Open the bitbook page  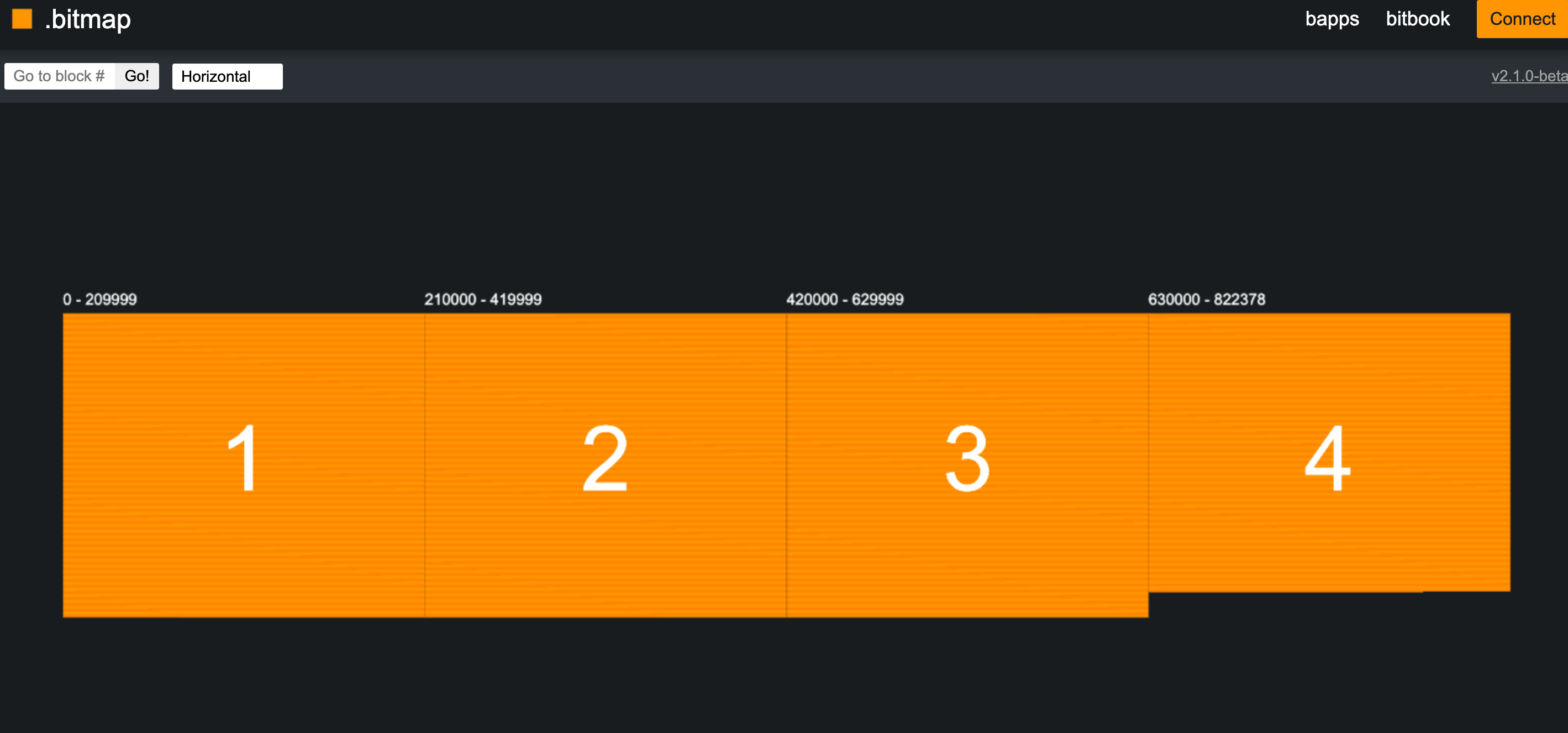tap(1417, 19)
